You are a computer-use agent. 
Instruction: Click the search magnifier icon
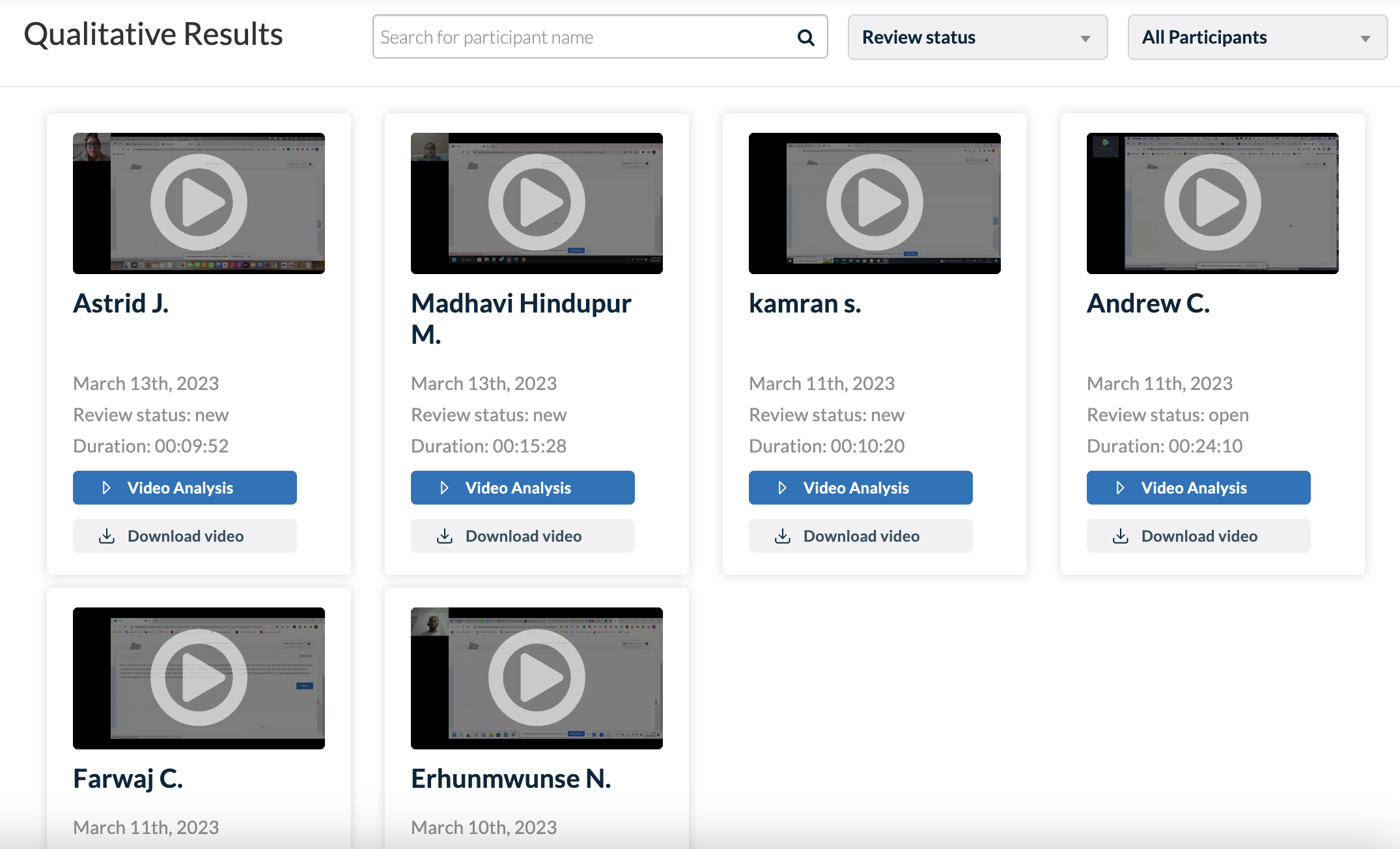(x=805, y=37)
